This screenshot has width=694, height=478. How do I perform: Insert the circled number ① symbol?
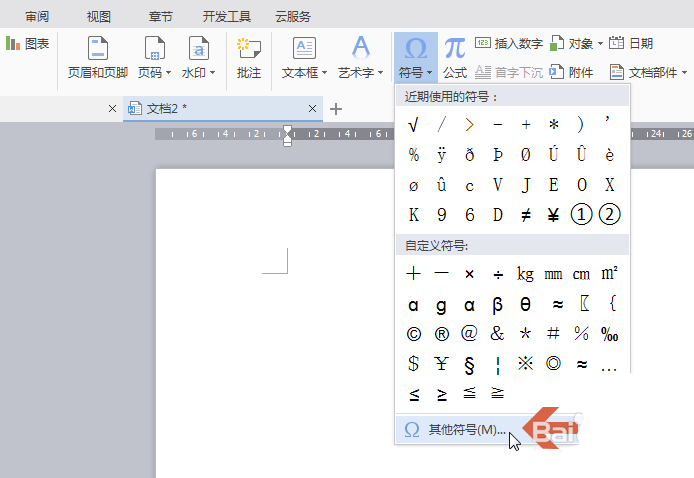[x=582, y=215]
